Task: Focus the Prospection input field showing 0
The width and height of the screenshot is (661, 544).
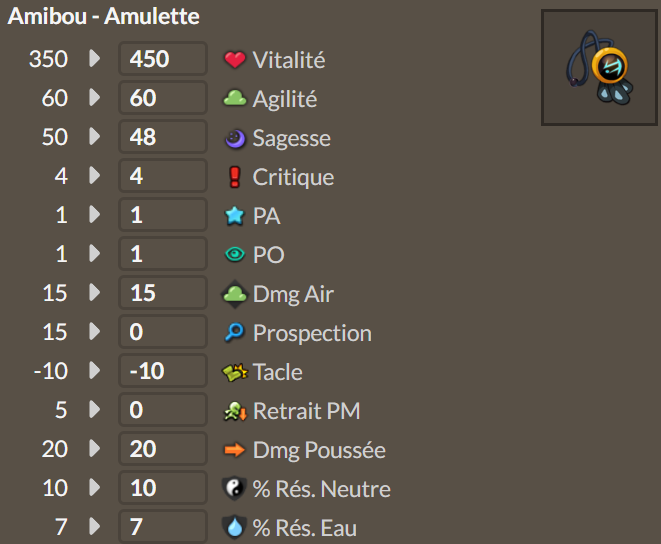Action: point(163,332)
